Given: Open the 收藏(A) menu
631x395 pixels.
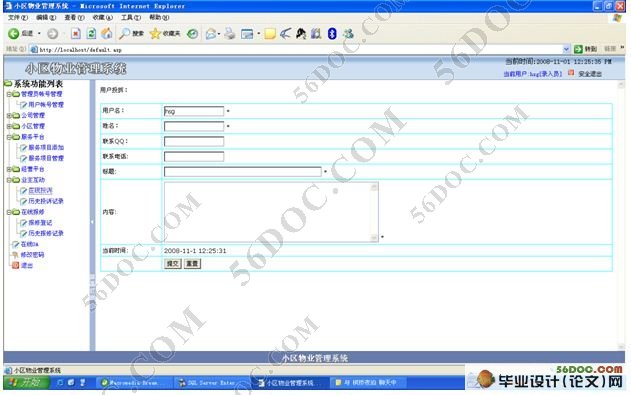Looking at the screenshot, I should click(102, 17).
